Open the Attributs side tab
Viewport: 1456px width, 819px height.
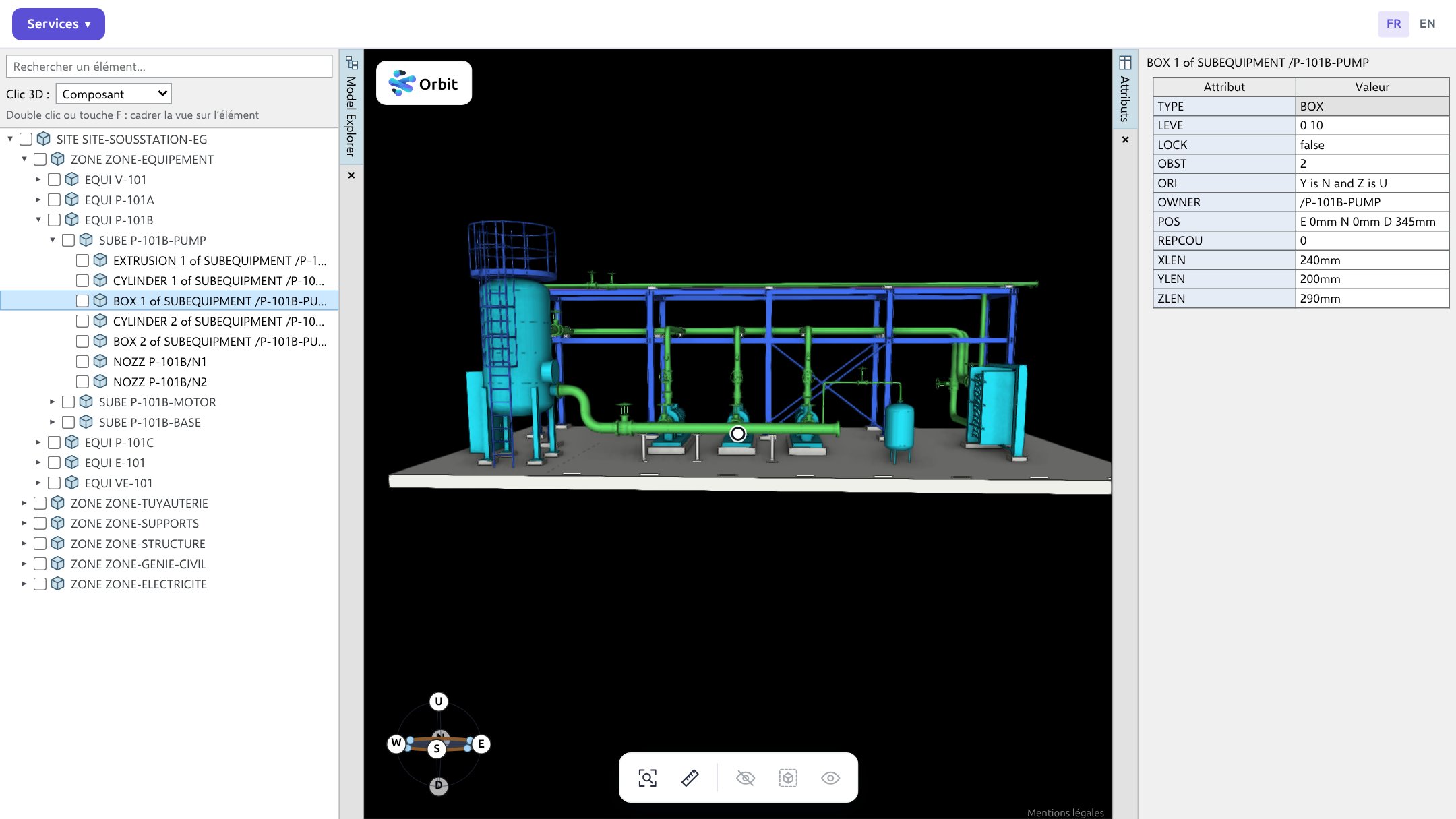pyautogui.click(x=1125, y=89)
